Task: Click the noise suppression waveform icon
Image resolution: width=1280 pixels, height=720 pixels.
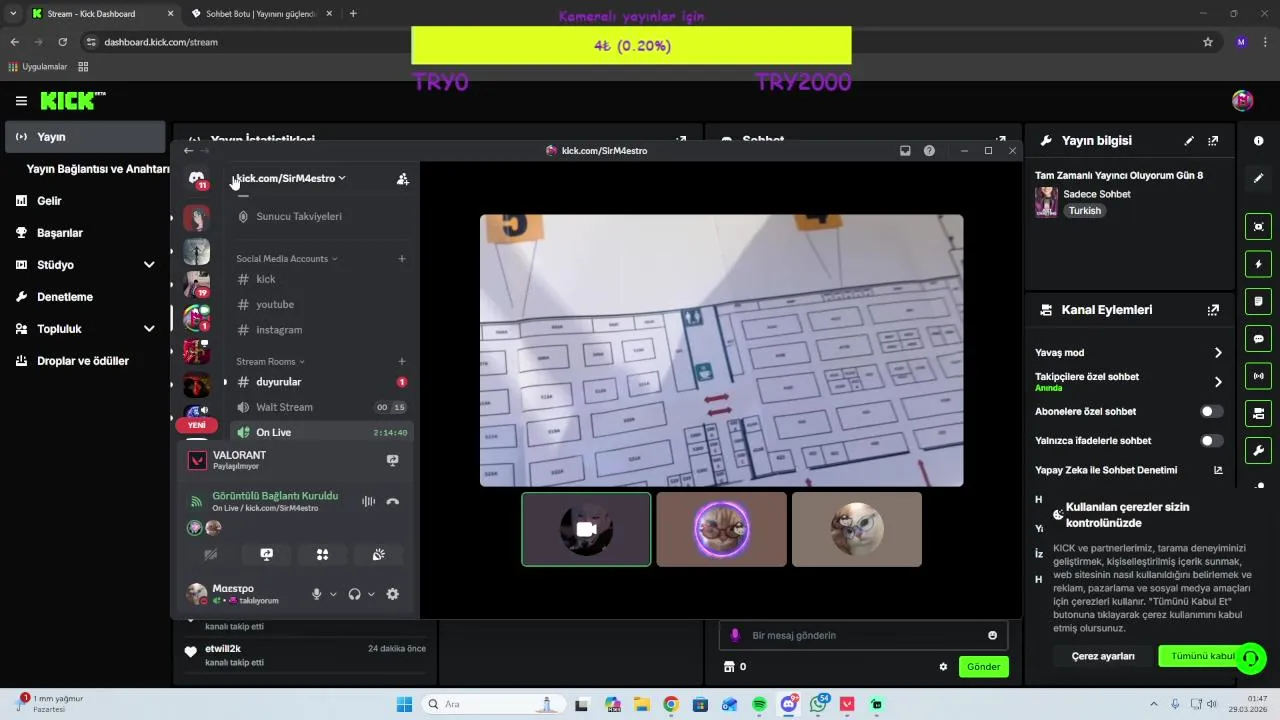Action: tap(368, 501)
